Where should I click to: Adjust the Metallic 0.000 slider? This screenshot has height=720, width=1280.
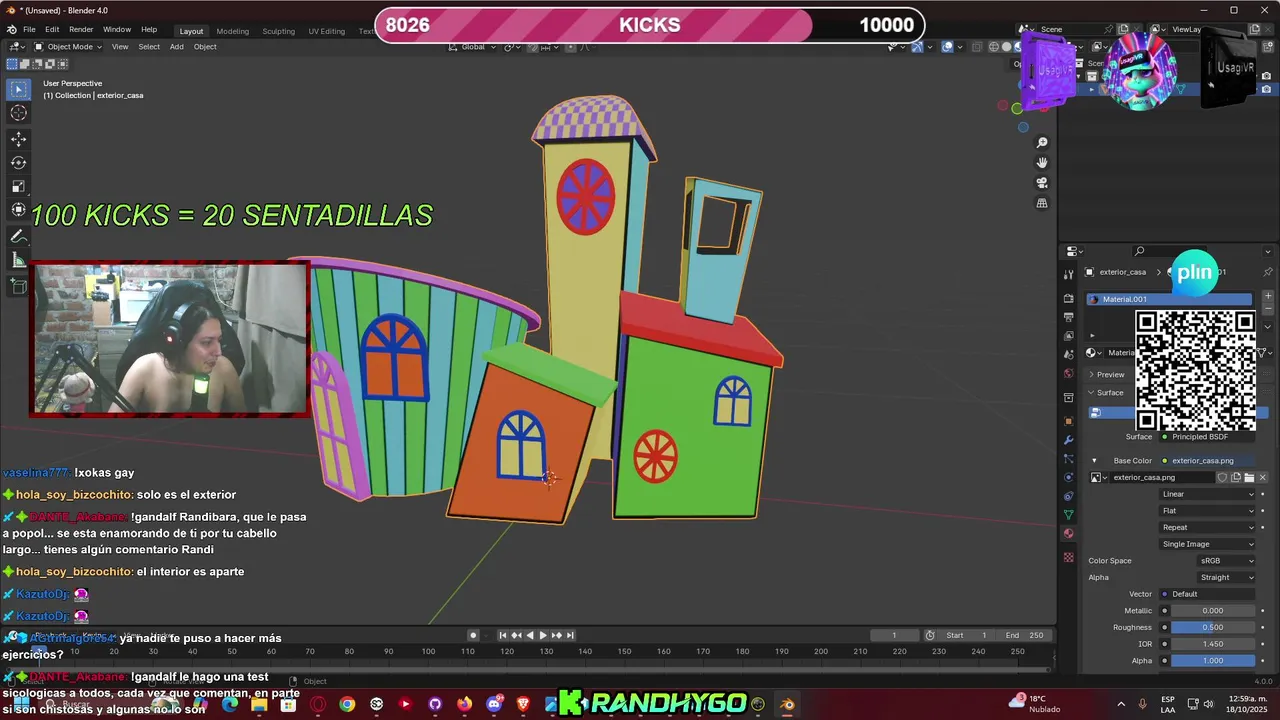pyautogui.click(x=1213, y=610)
